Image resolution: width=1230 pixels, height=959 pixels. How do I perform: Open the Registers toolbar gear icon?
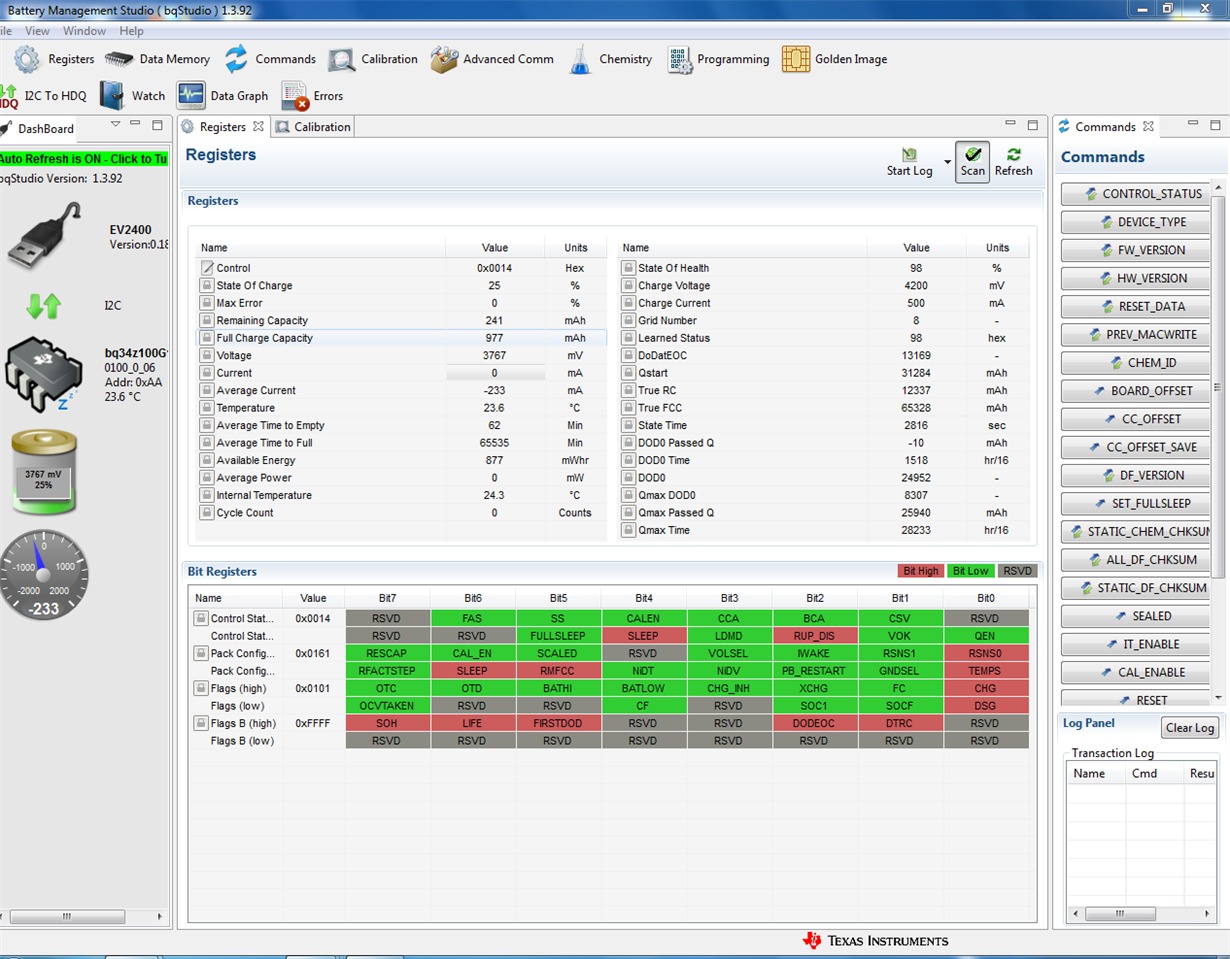(27, 59)
